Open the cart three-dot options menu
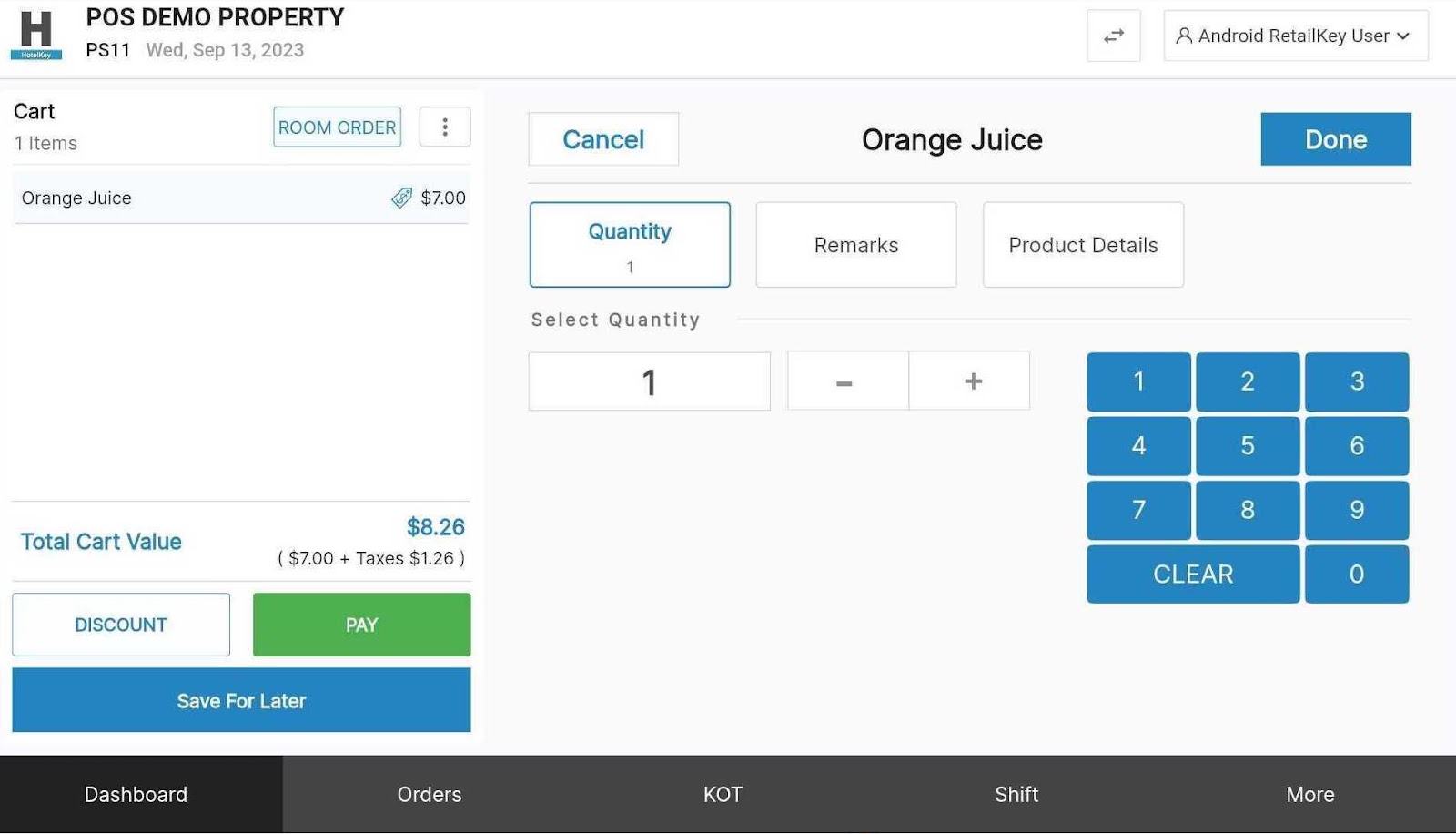 445,127
